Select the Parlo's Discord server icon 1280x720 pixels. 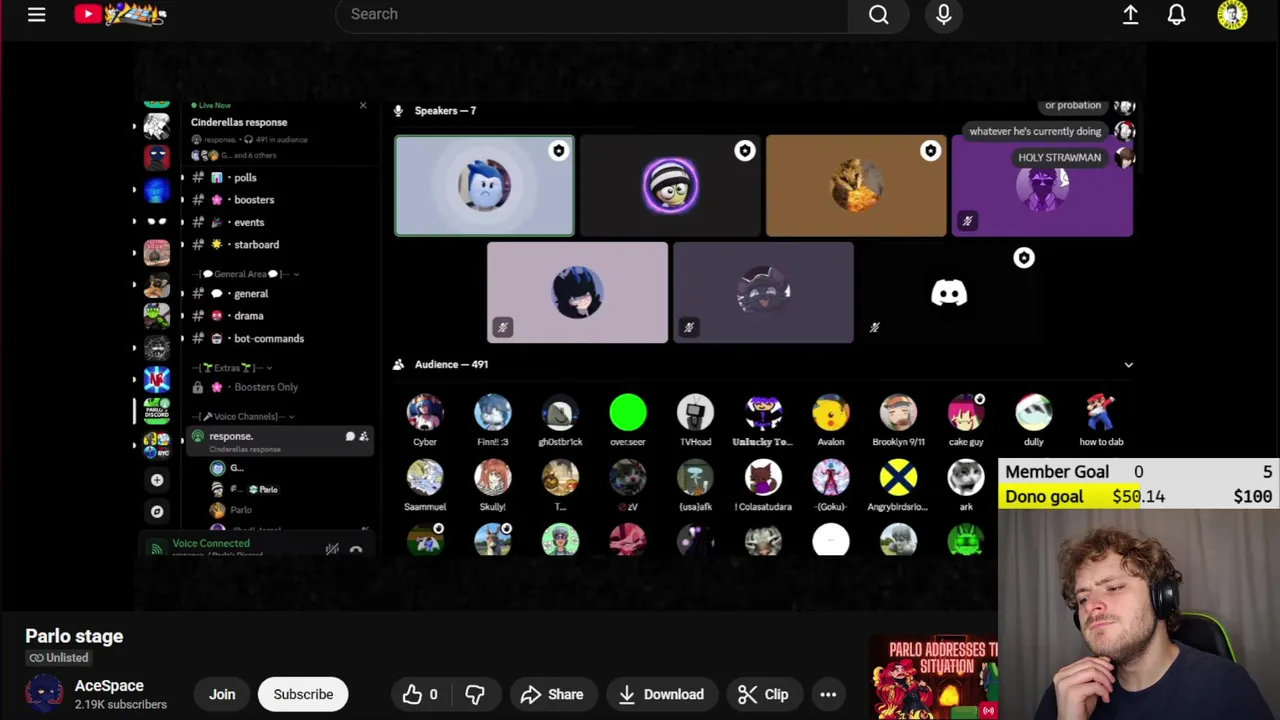(x=157, y=411)
